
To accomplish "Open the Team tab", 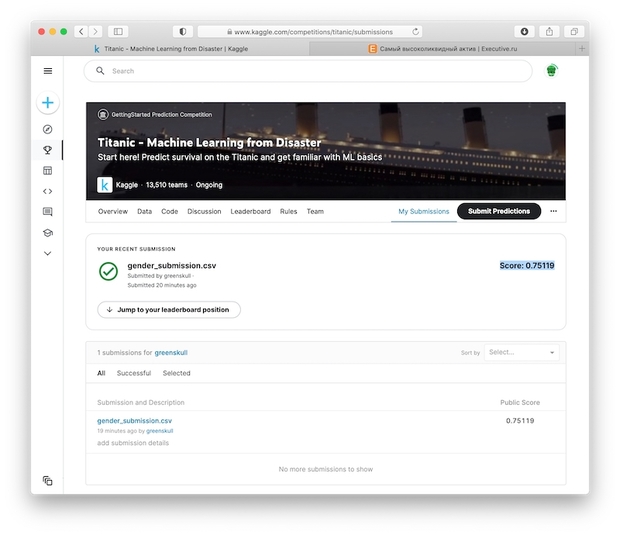I will (x=315, y=212).
